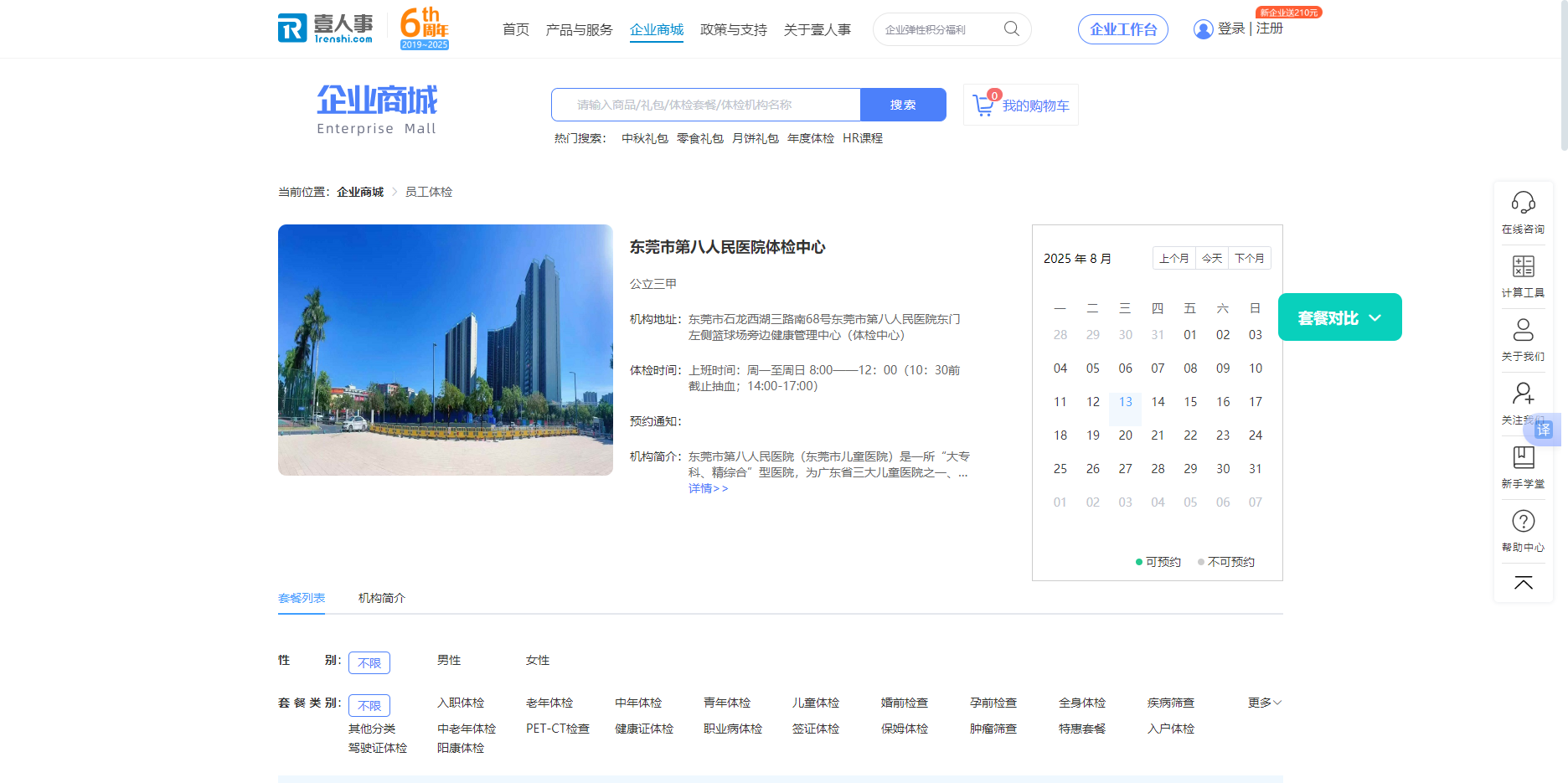Click the 我的购物车 text link
Image resolution: width=1568 pixels, height=783 pixels.
point(1036,106)
